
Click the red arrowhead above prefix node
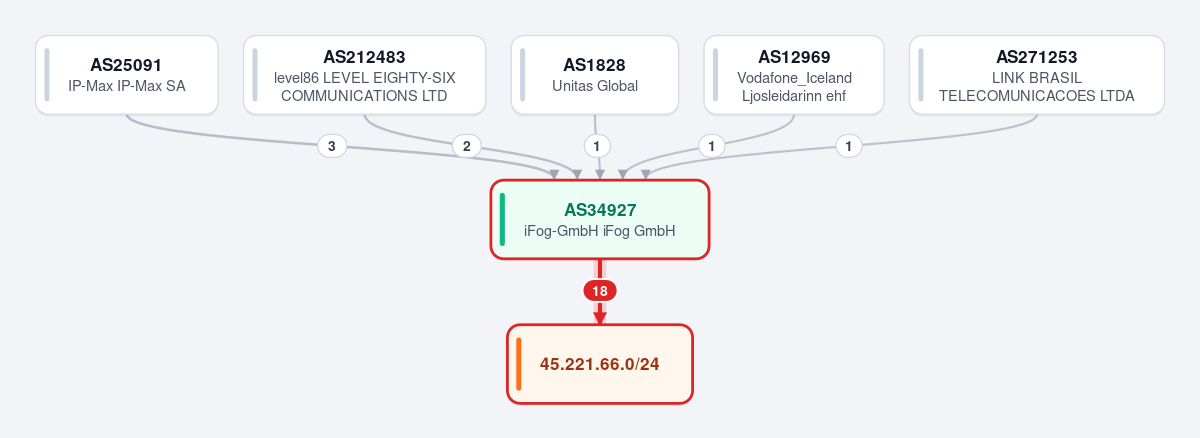point(600,318)
